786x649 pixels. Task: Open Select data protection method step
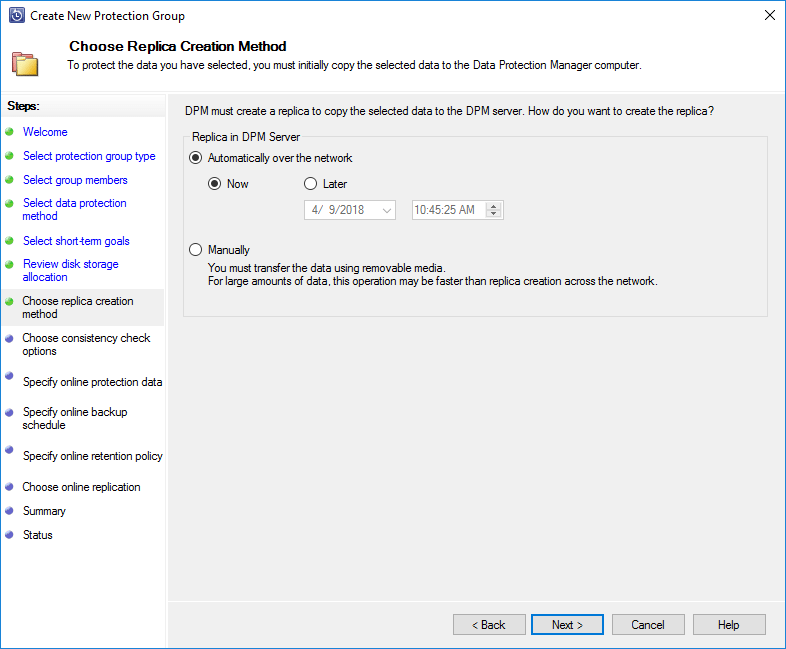click(74, 209)
